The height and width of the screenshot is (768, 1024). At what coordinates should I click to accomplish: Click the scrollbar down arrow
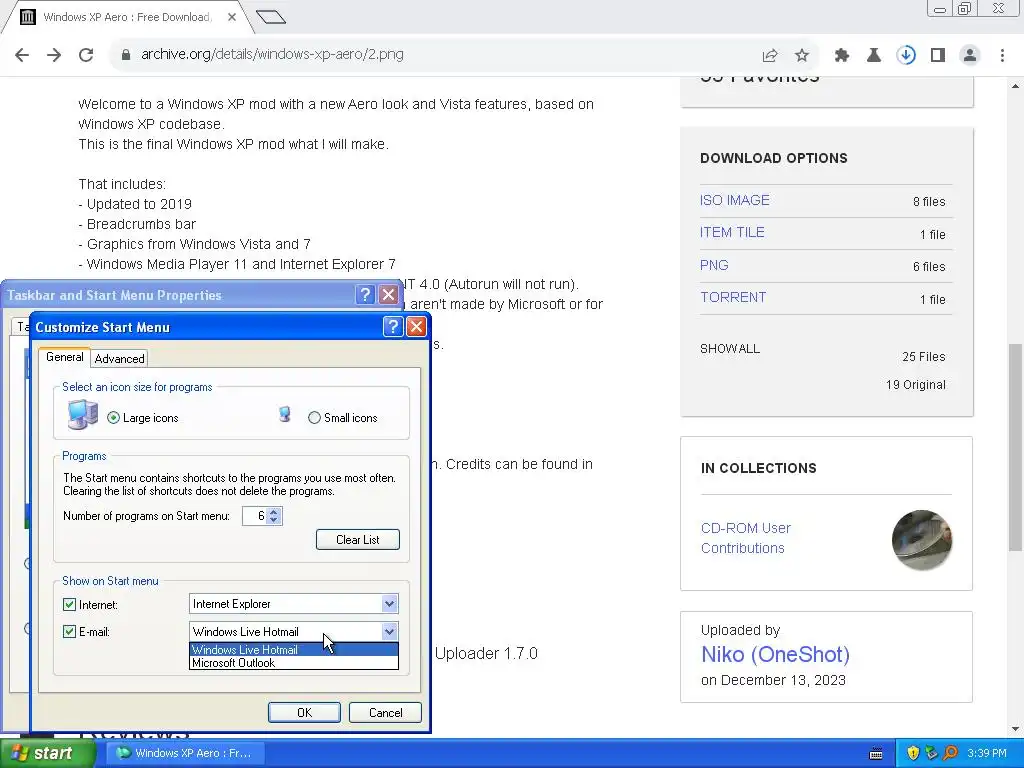(x=1015, y=729)
